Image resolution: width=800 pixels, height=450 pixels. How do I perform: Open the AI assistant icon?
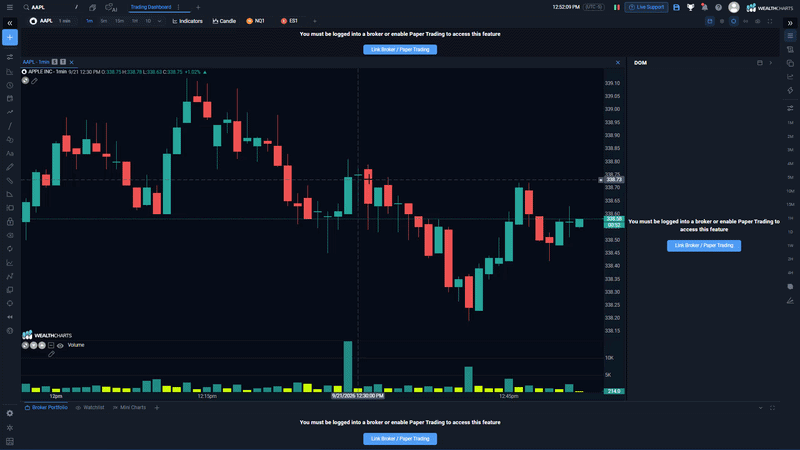(111, 7)
